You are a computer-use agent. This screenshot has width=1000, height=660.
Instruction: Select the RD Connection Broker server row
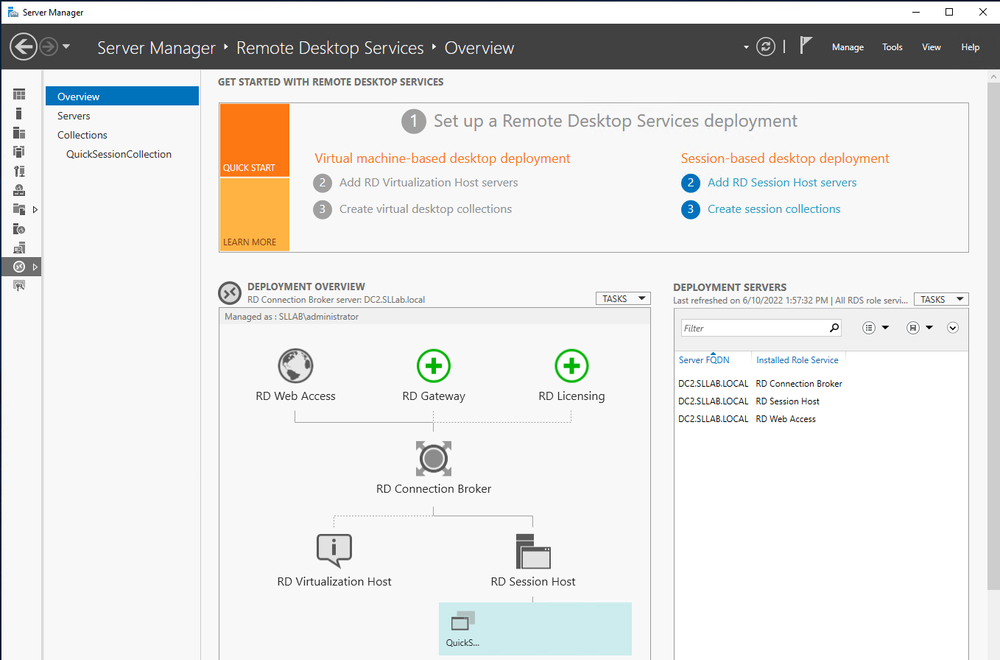[x=821, y=383]
